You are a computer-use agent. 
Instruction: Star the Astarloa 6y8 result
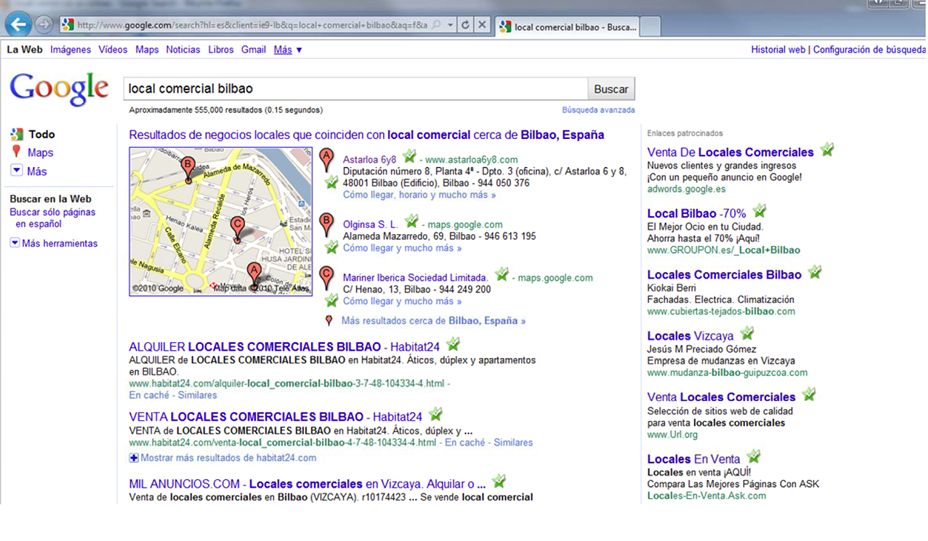(x=409, y=157)
